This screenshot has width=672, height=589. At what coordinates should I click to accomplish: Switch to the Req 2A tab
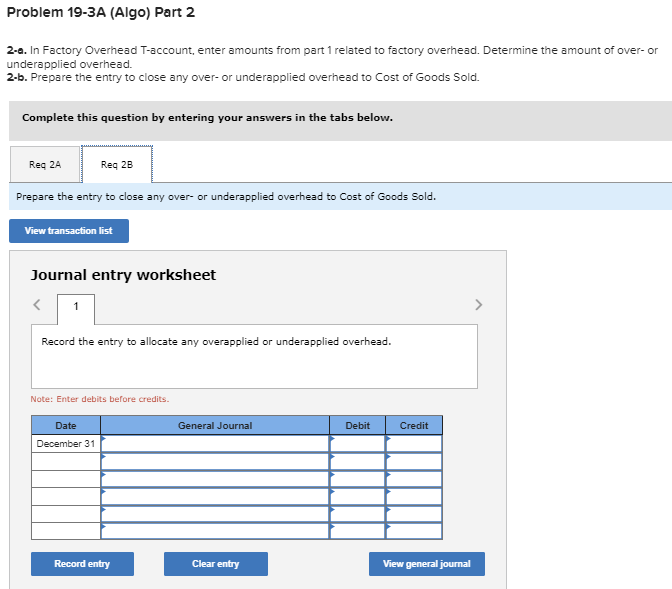tap(45, 165)
